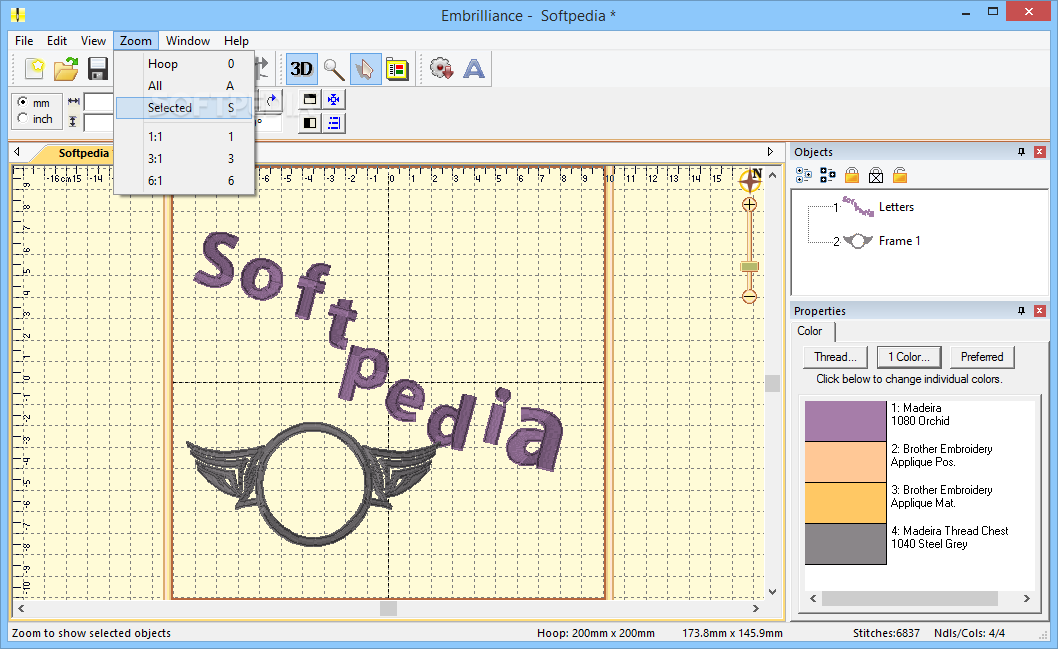Viewport: 1058px width, 649px height.
Task: Collapse all items in Objects panel
Action: point(828,176)
